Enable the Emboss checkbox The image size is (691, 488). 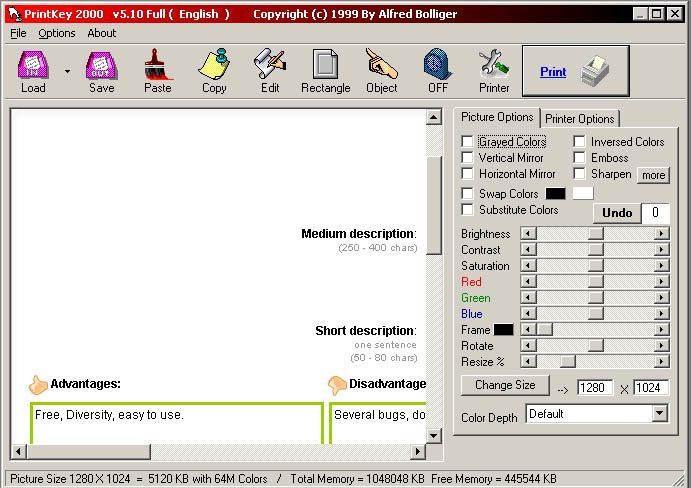(579, 158)
